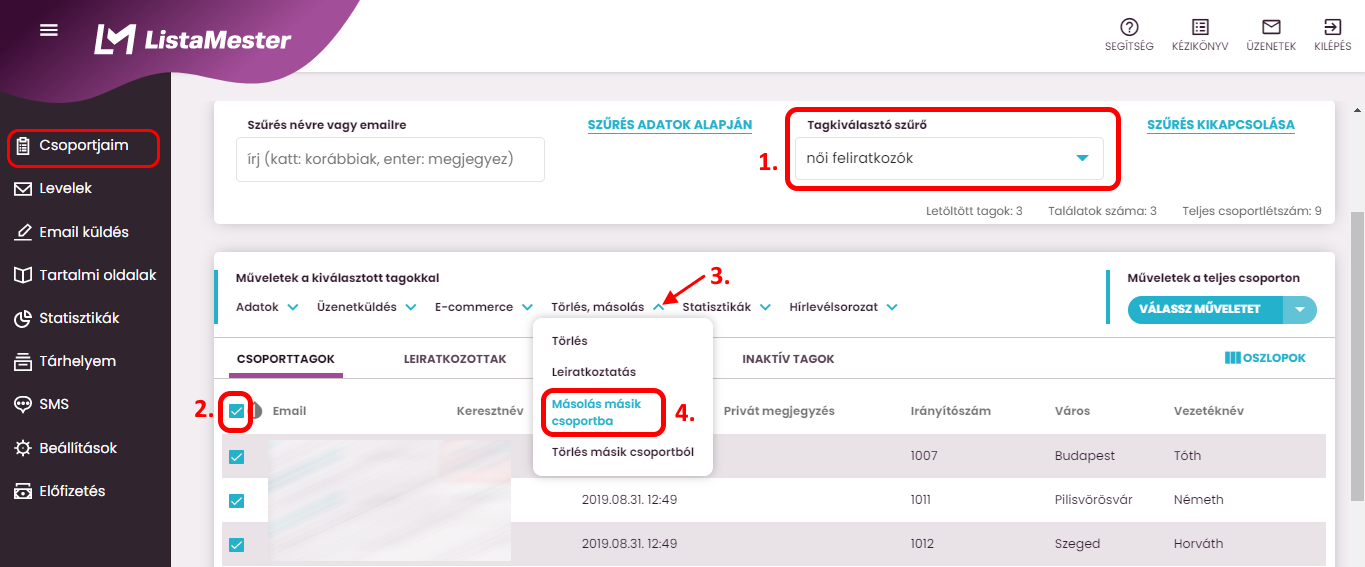Click the Tárhelyem storage icon
This screenshot has width=1365, height=567.
[x=23, y=362]
